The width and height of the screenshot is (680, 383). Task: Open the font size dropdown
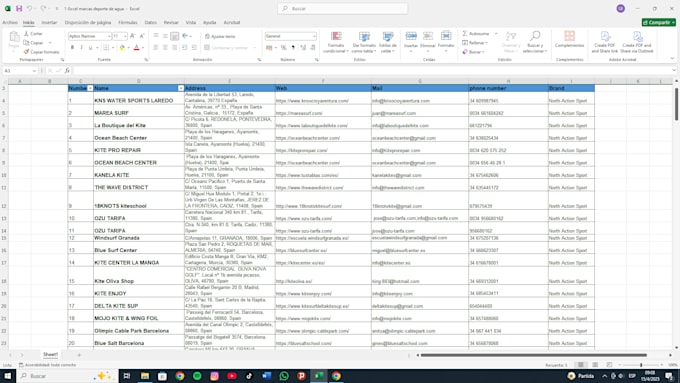coord(125,36)
